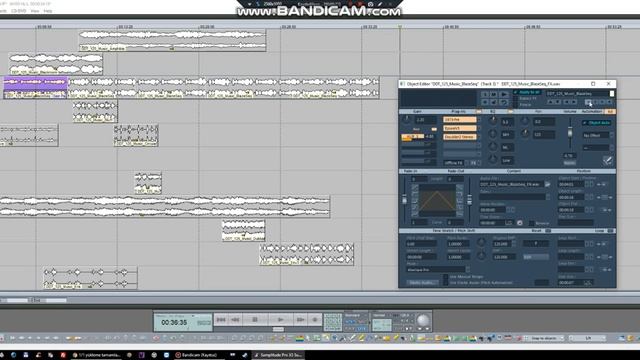Click the Fade In slider handle

click(x=404, y=200)
